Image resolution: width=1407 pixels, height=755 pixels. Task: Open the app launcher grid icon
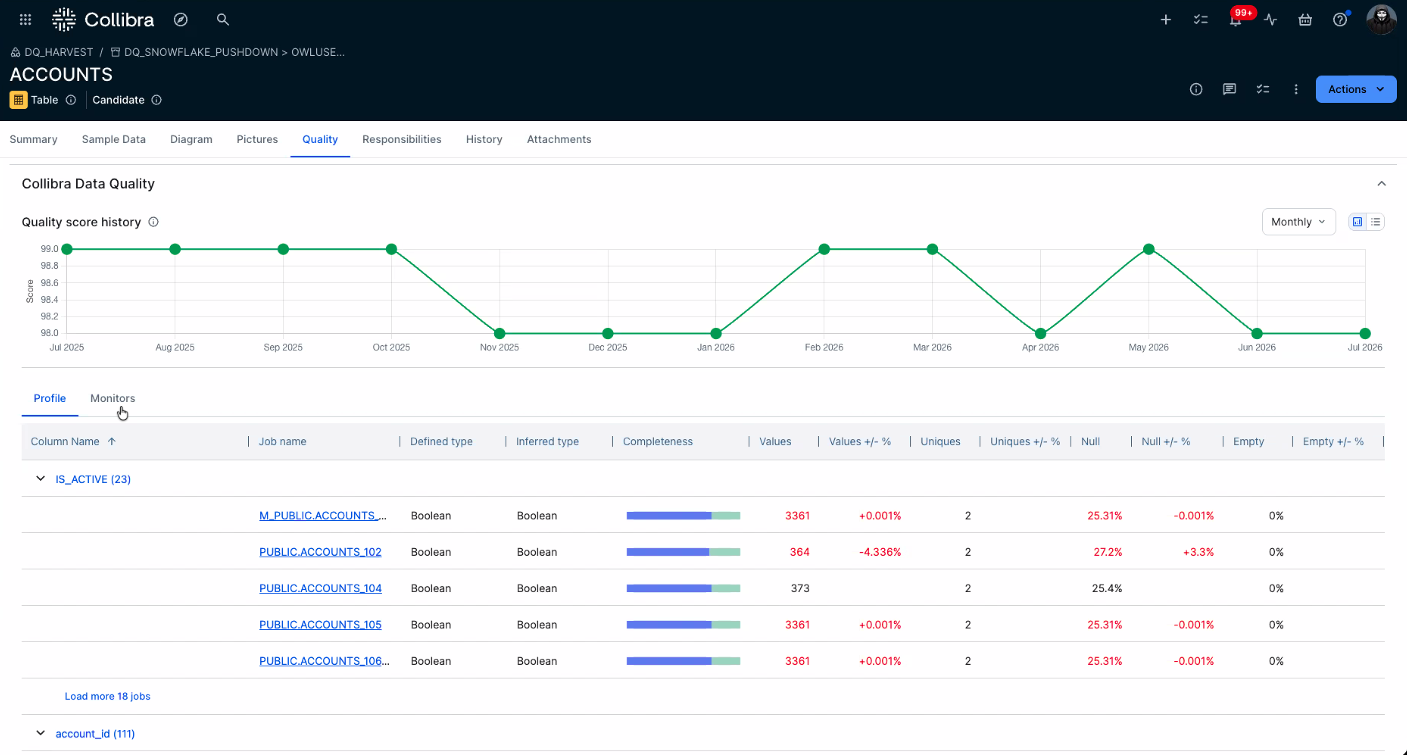25,19
